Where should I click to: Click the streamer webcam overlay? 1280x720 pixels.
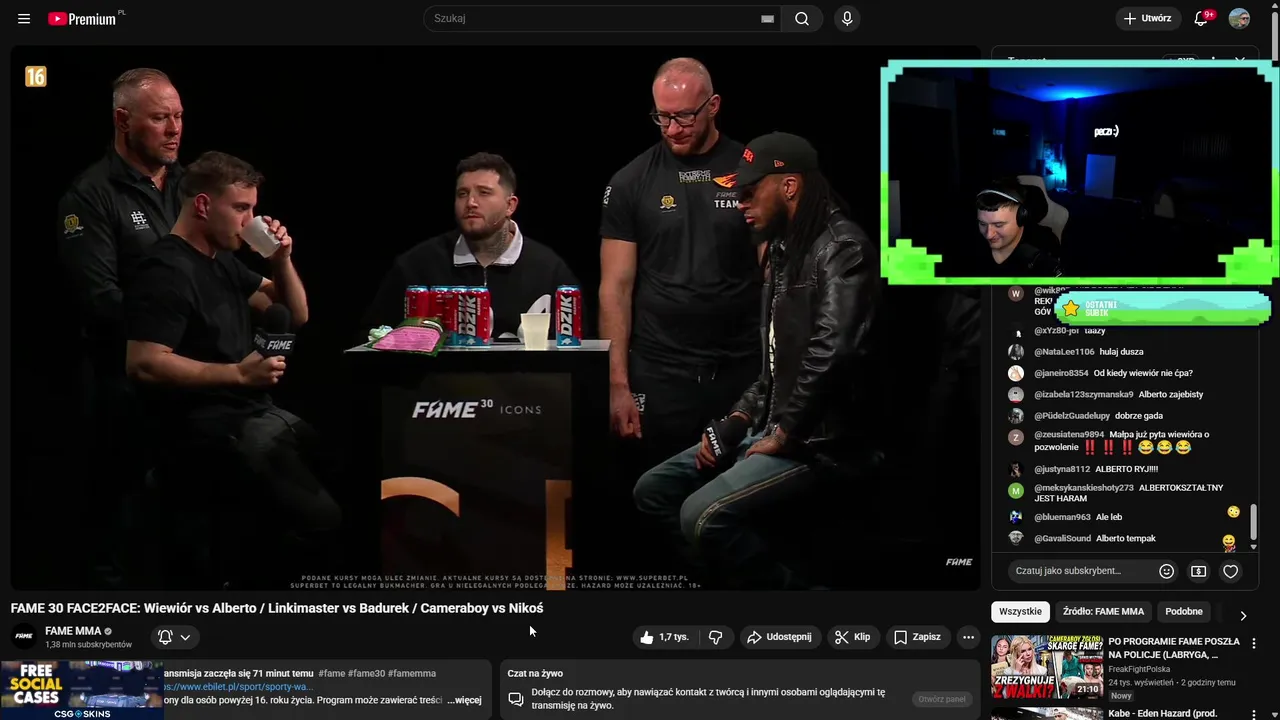coord(1079,172)
